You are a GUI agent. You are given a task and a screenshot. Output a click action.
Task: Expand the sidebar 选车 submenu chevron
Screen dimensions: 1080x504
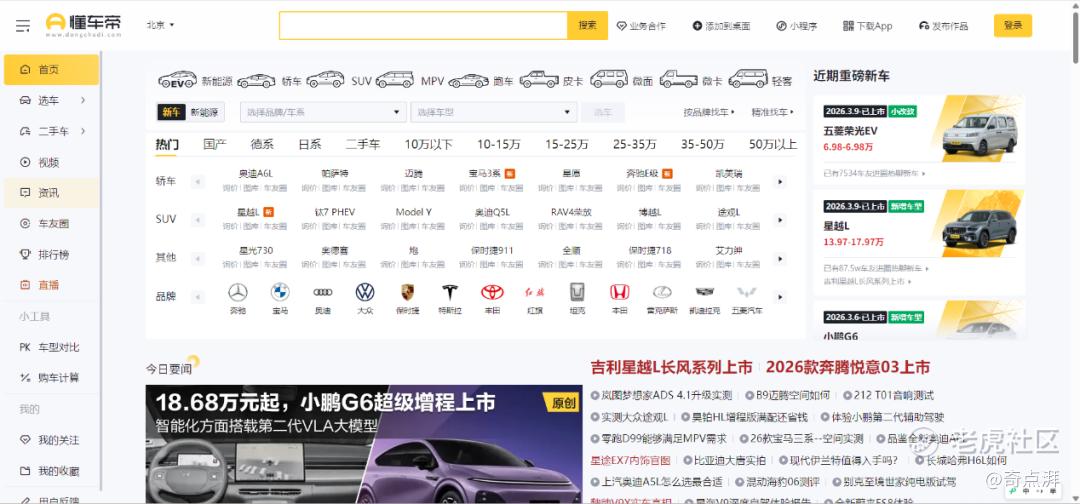click(83, 101)
